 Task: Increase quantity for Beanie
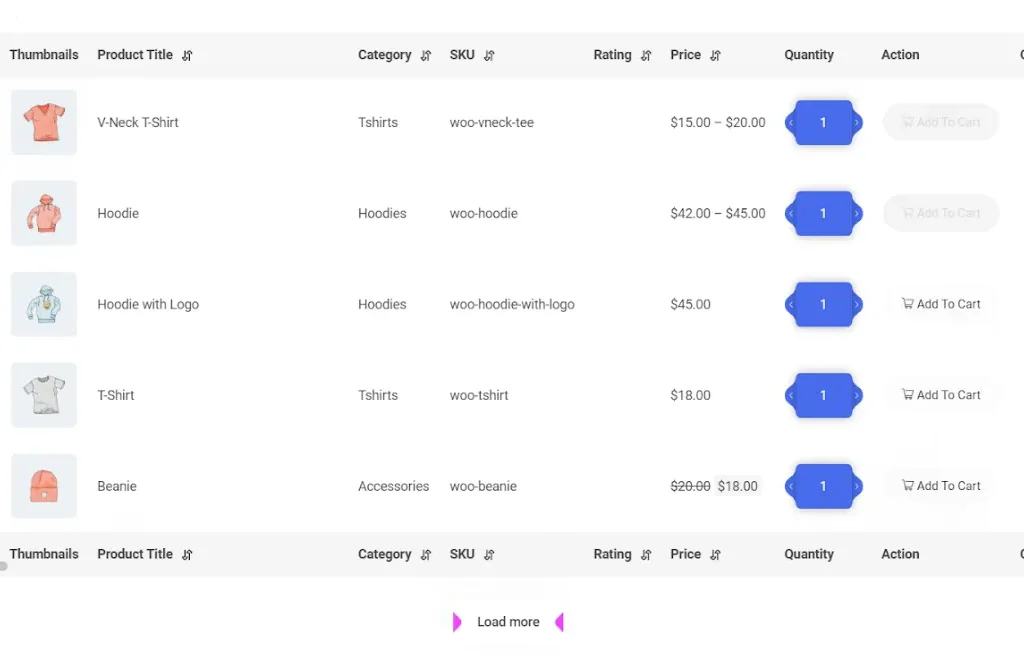(x=856, y=486)
